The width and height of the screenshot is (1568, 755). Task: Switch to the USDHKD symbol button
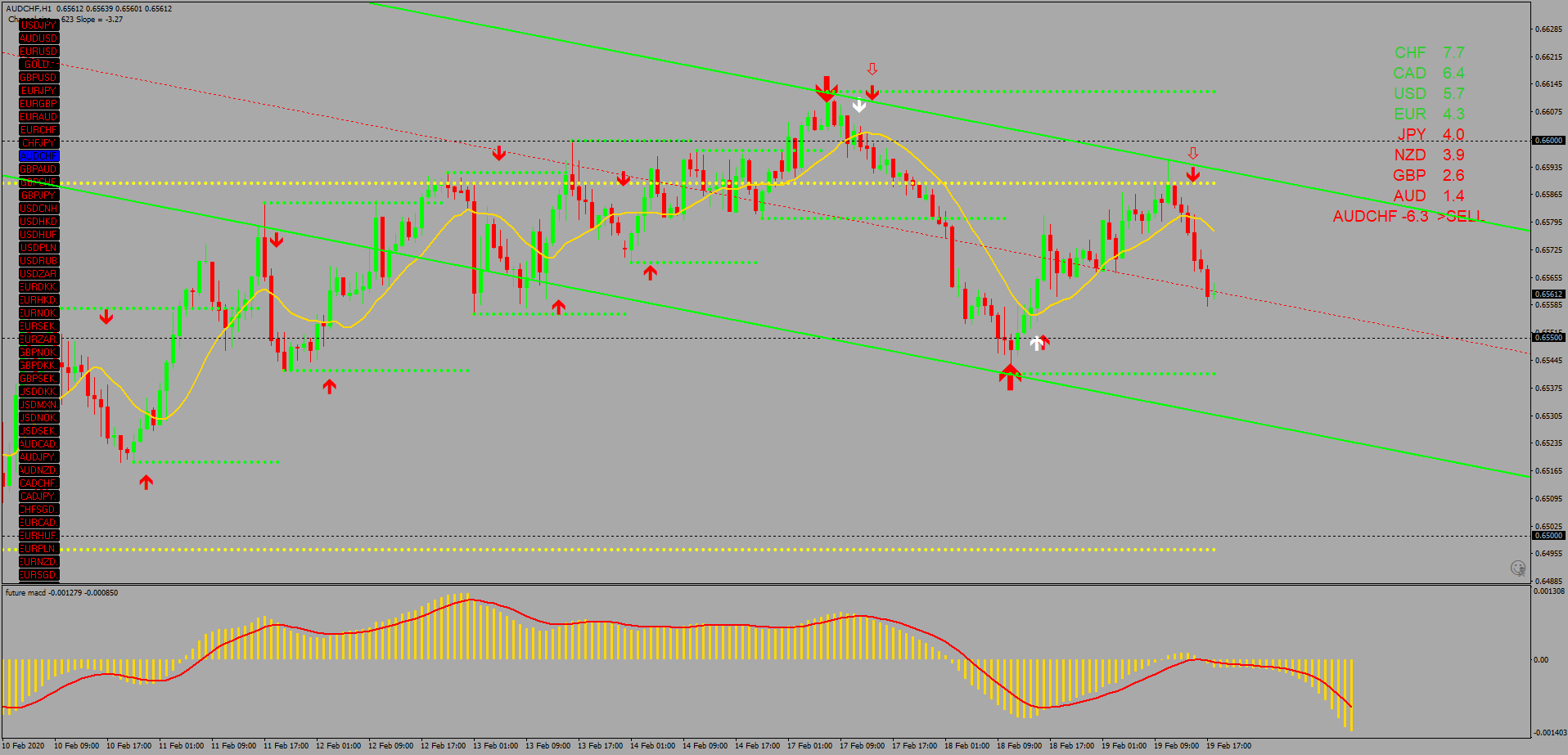pos(39,222)
